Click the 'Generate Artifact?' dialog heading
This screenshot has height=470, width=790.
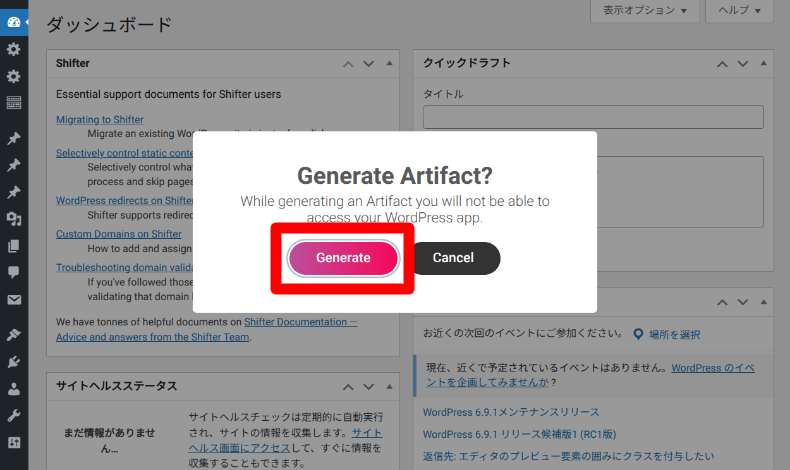tap(395, 176)
